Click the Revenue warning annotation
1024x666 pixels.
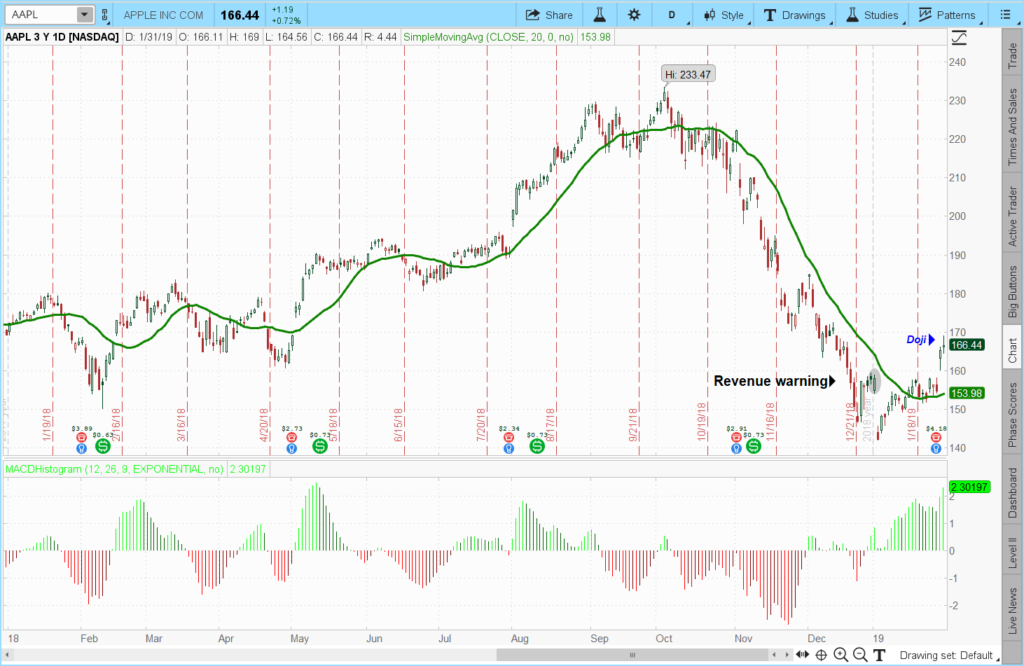click(774, 381)
